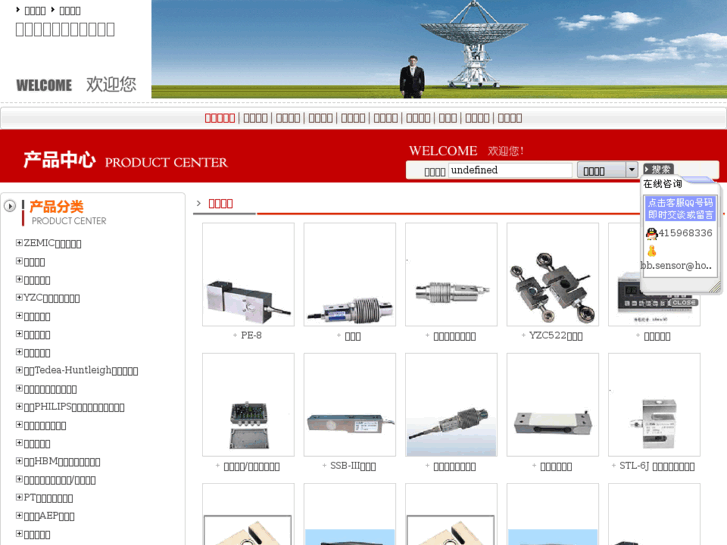Click the 产品中心 PRODUCT CENTER banner title

[125, 160]
